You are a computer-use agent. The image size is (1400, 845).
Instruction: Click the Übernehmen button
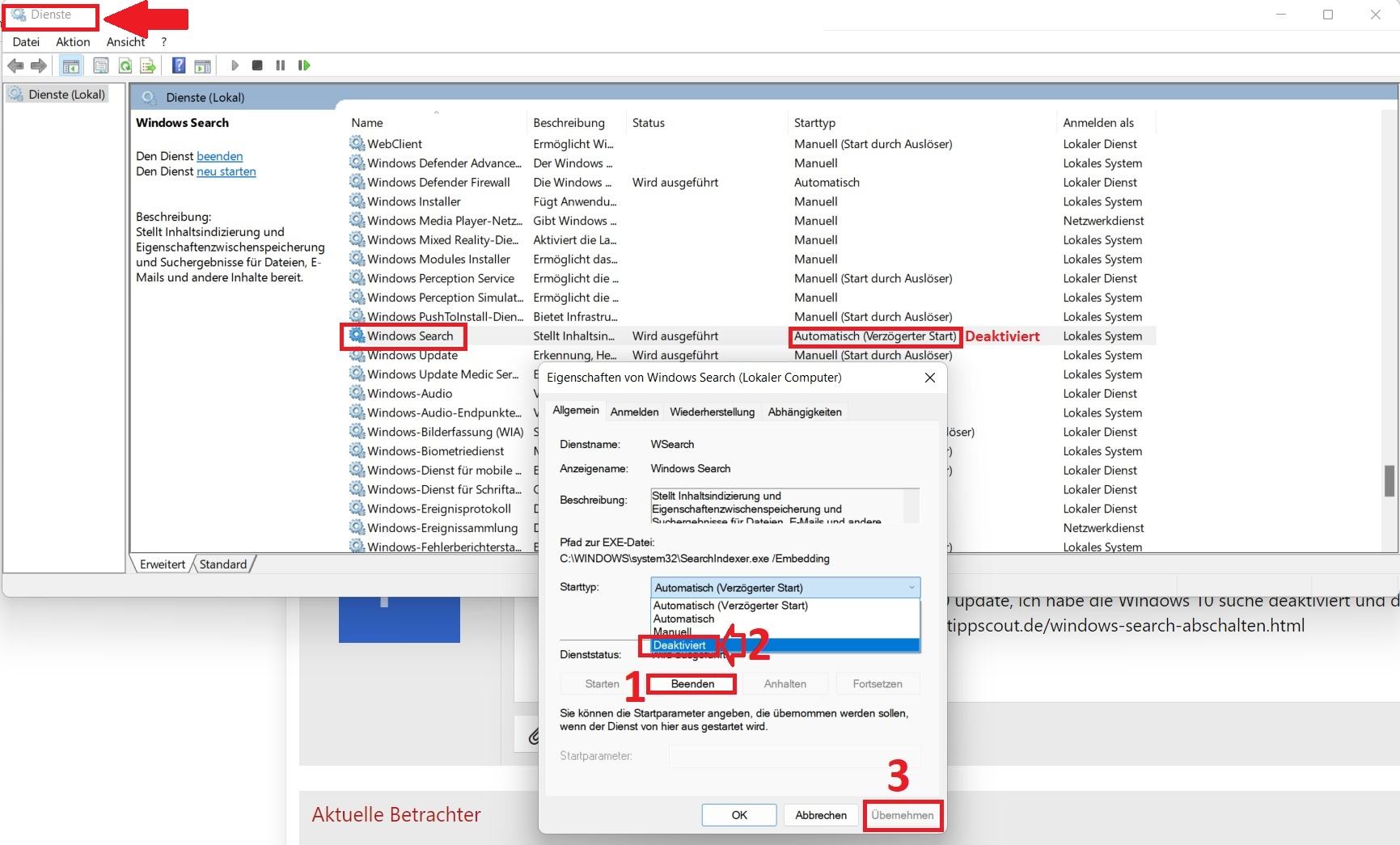tap(903, 815)
